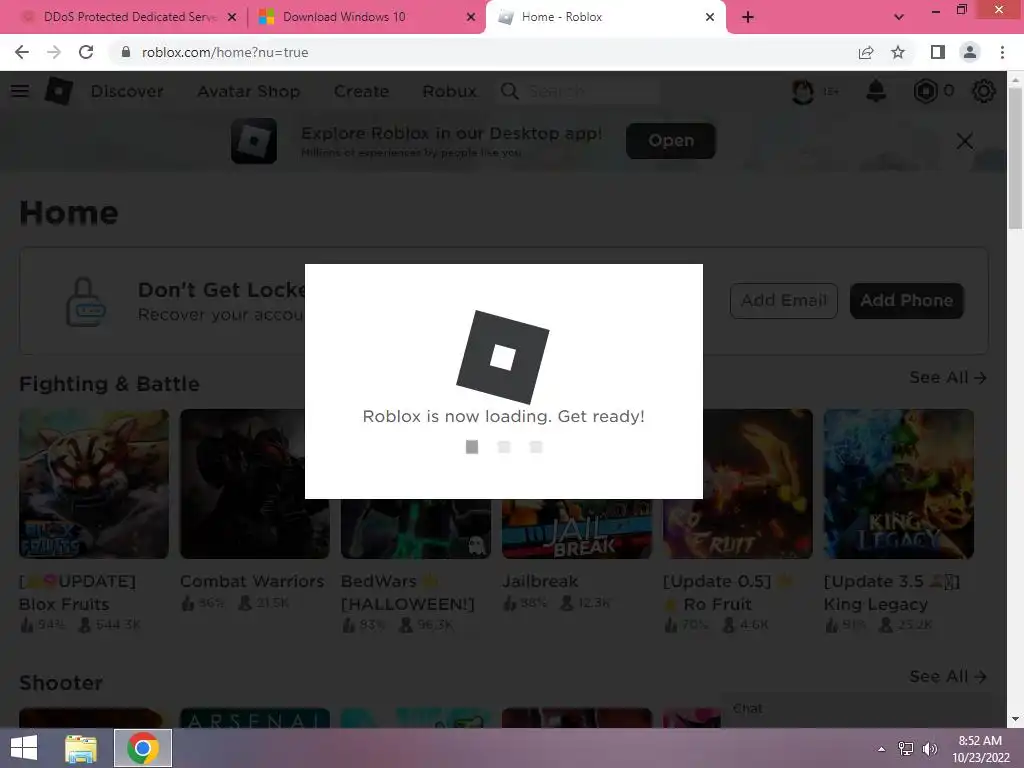Dismiss the Desktop app banner
The image size is (1024, 768).
(965, 141)
